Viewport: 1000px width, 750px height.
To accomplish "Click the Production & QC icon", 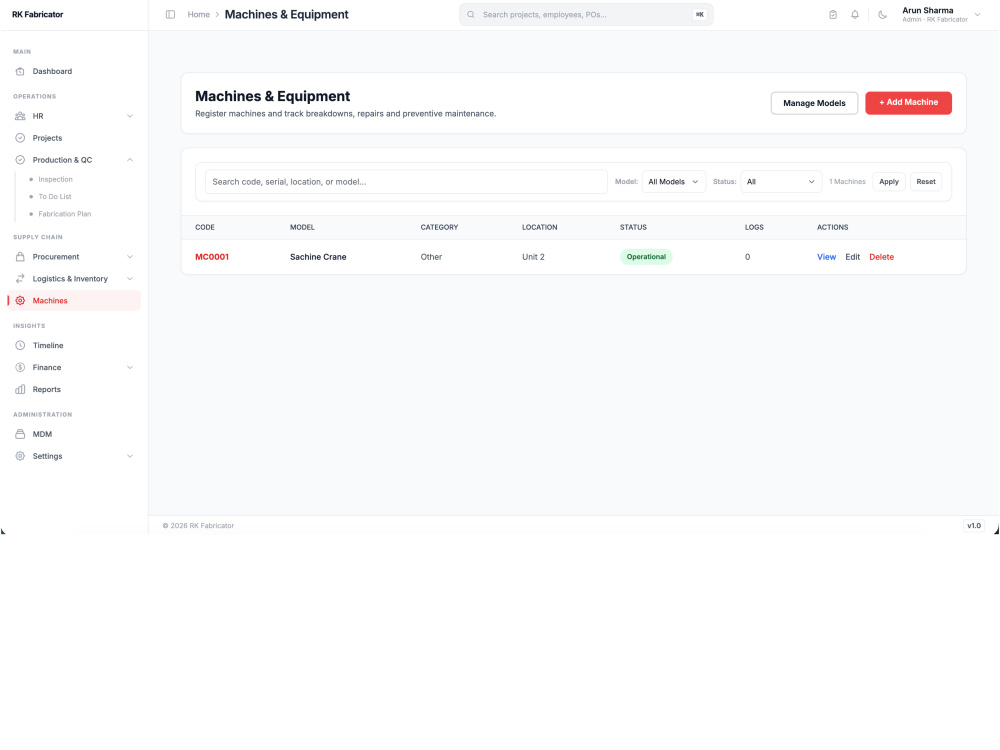I will [20, 160].
